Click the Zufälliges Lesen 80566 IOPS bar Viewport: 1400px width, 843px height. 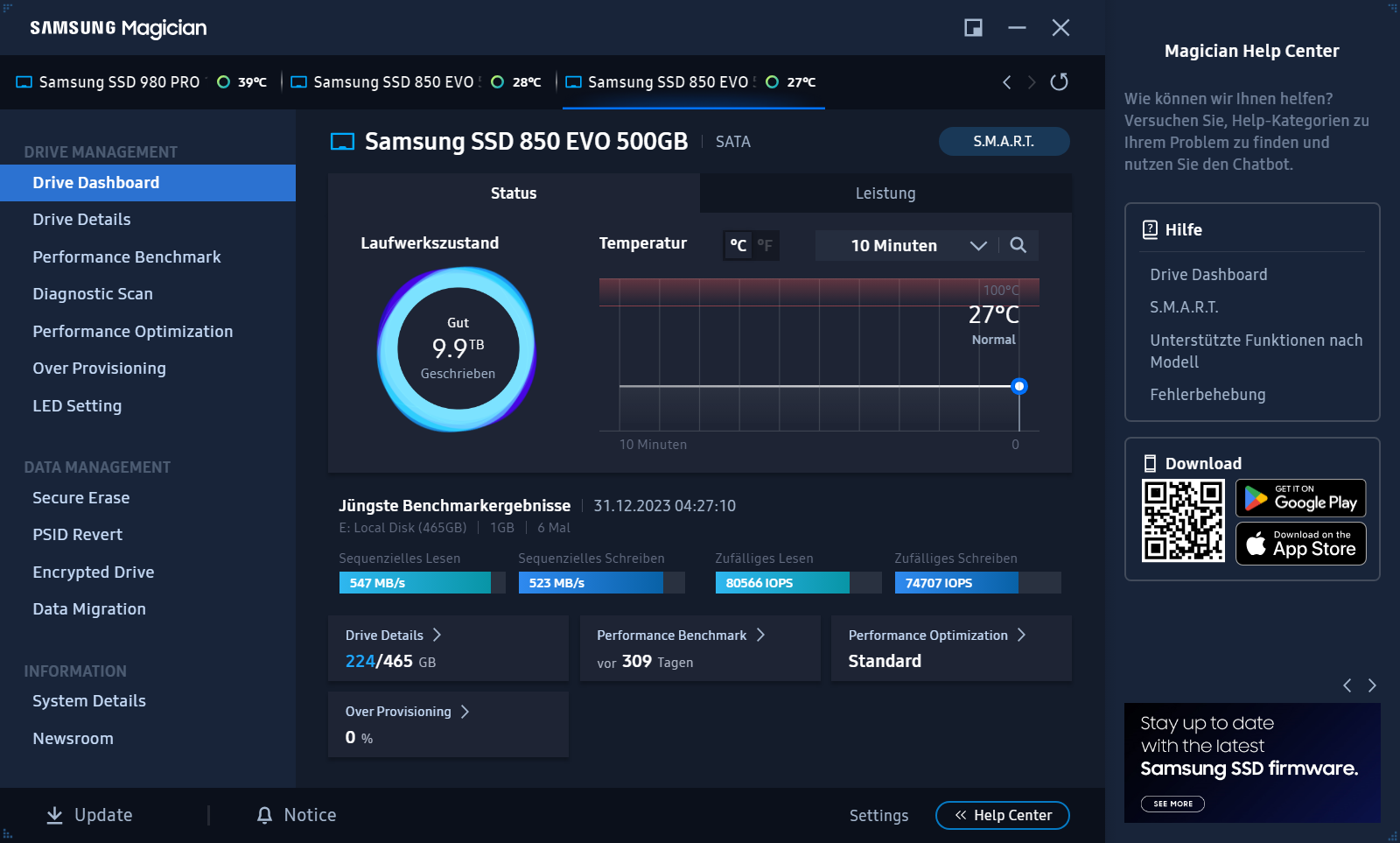(x=798, y=583)
